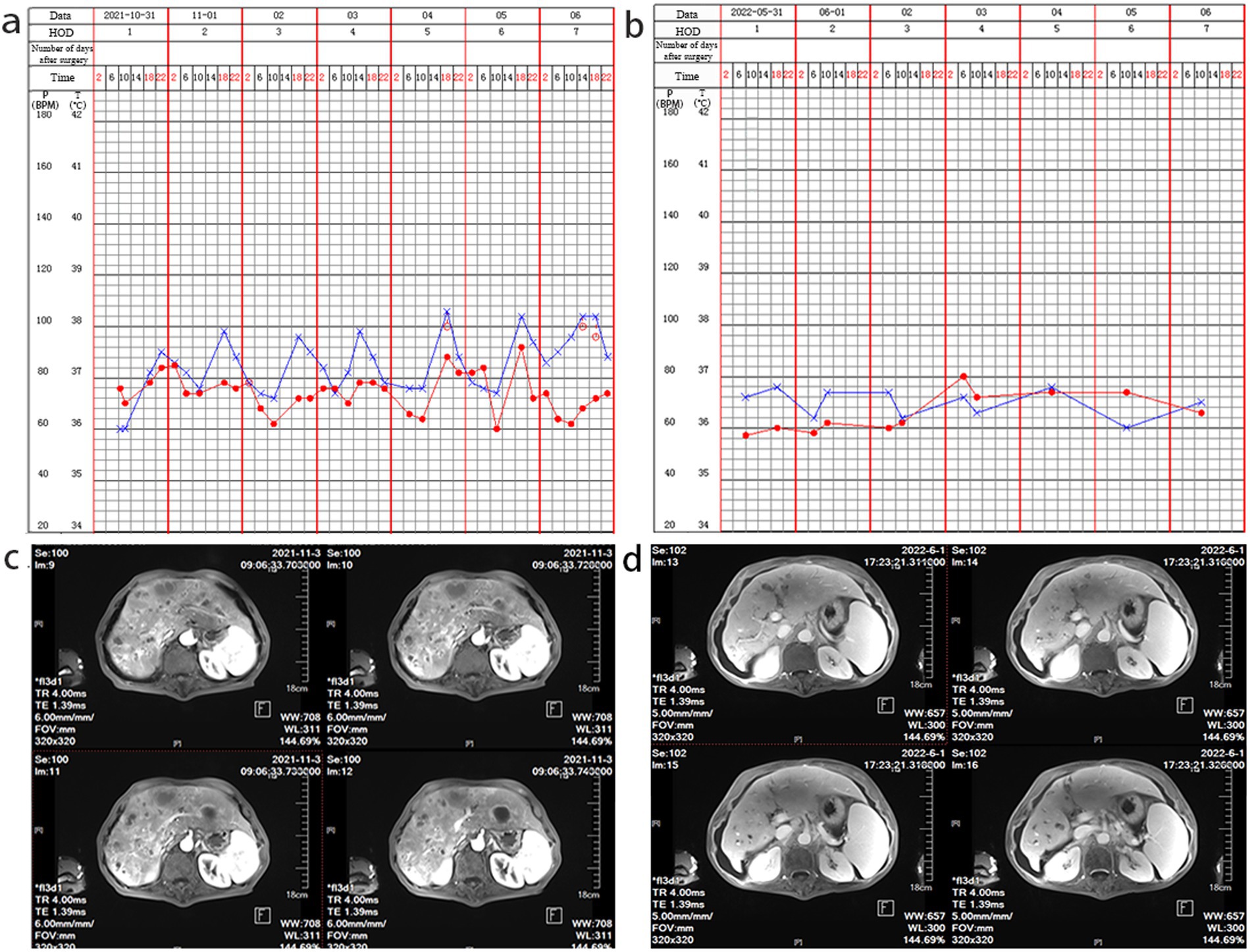This screenshot has height=952, width=1250.
Task: Click 'Number of days after surgery' label in chart a
Action: tap(62, 54)
